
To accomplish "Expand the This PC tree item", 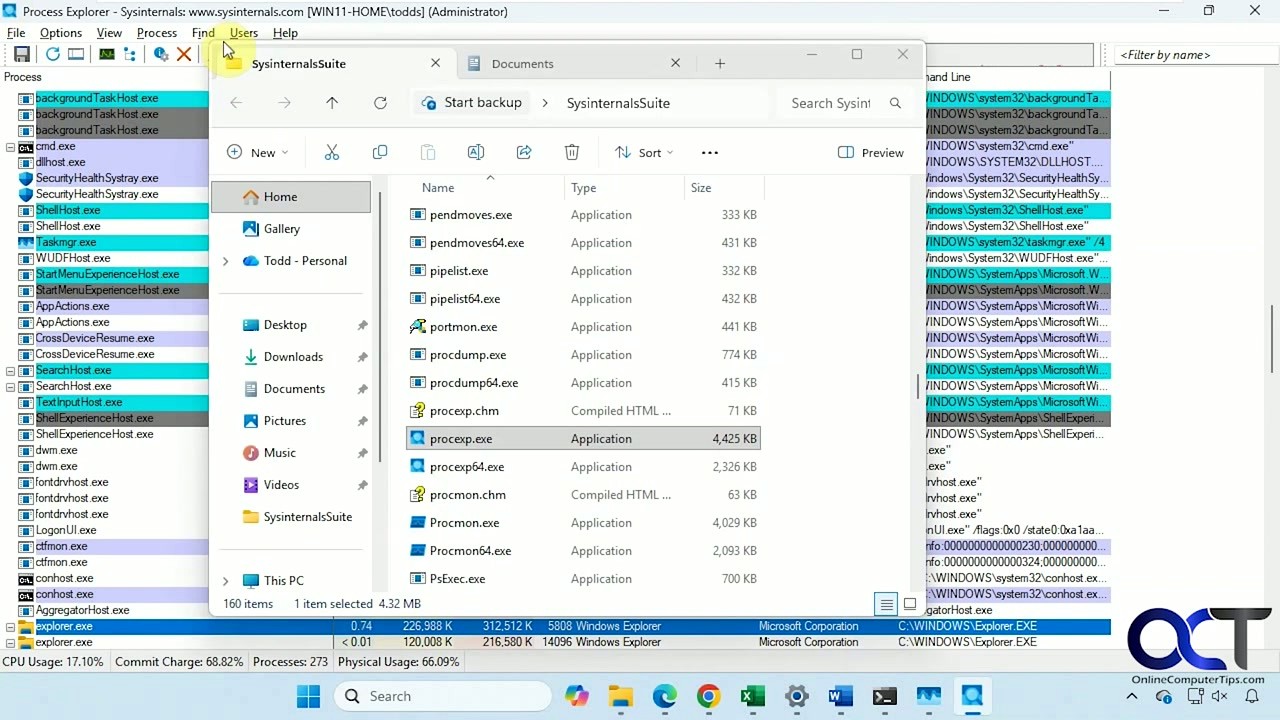I will click(x=225, y=580).
